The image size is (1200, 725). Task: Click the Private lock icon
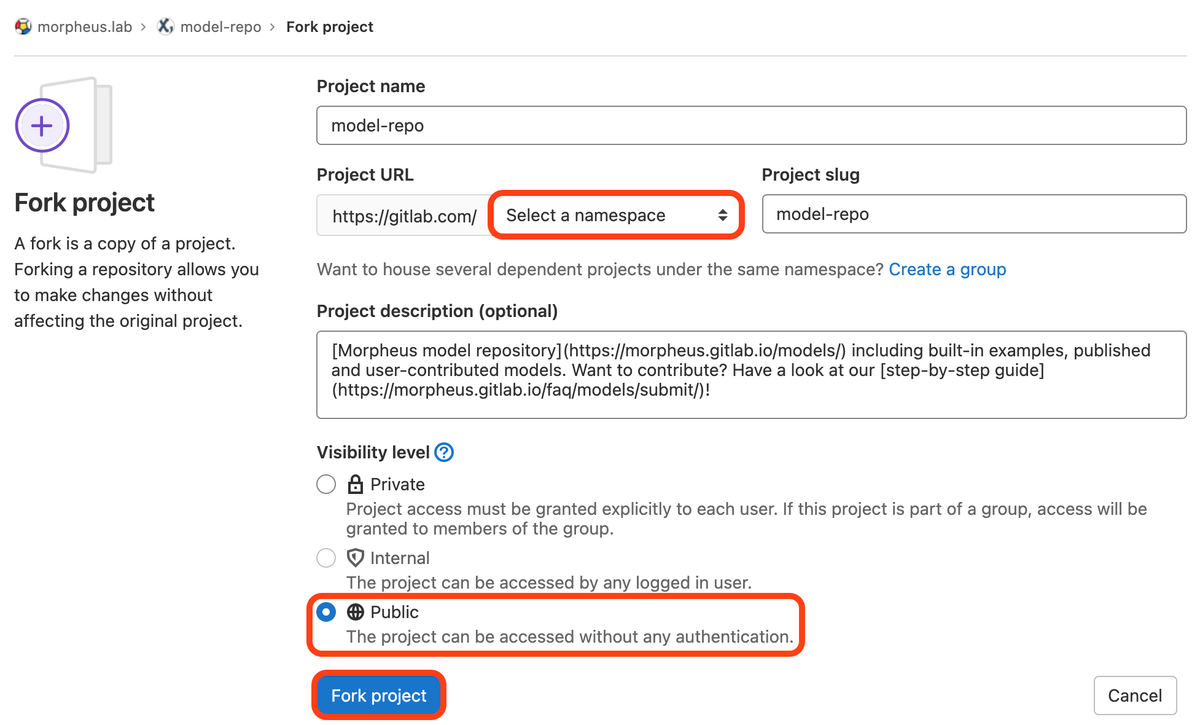click(355, 485)
